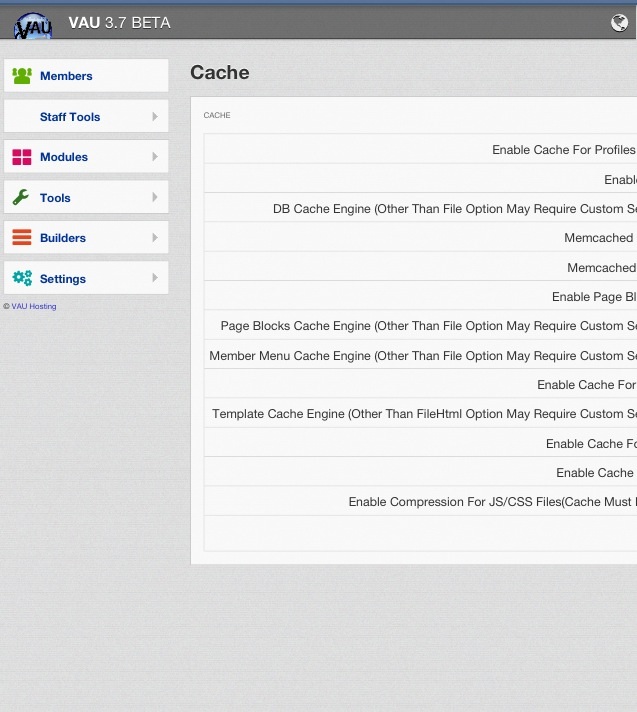Select the DB Cache Engine row
Viewport: 637px width, 712px height.
[454, 209]
